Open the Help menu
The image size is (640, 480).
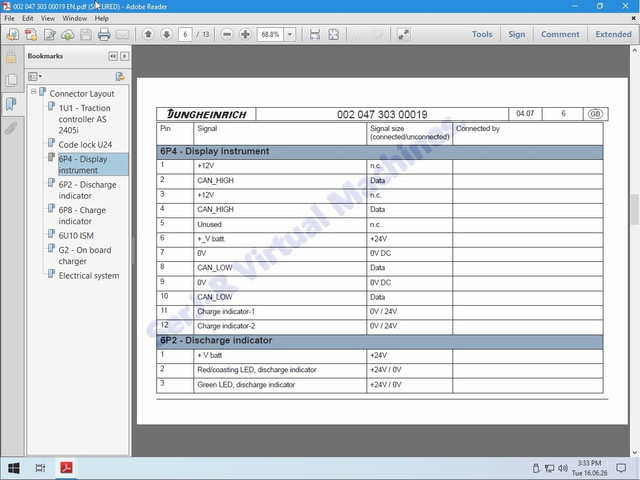[x=102, y=18]
